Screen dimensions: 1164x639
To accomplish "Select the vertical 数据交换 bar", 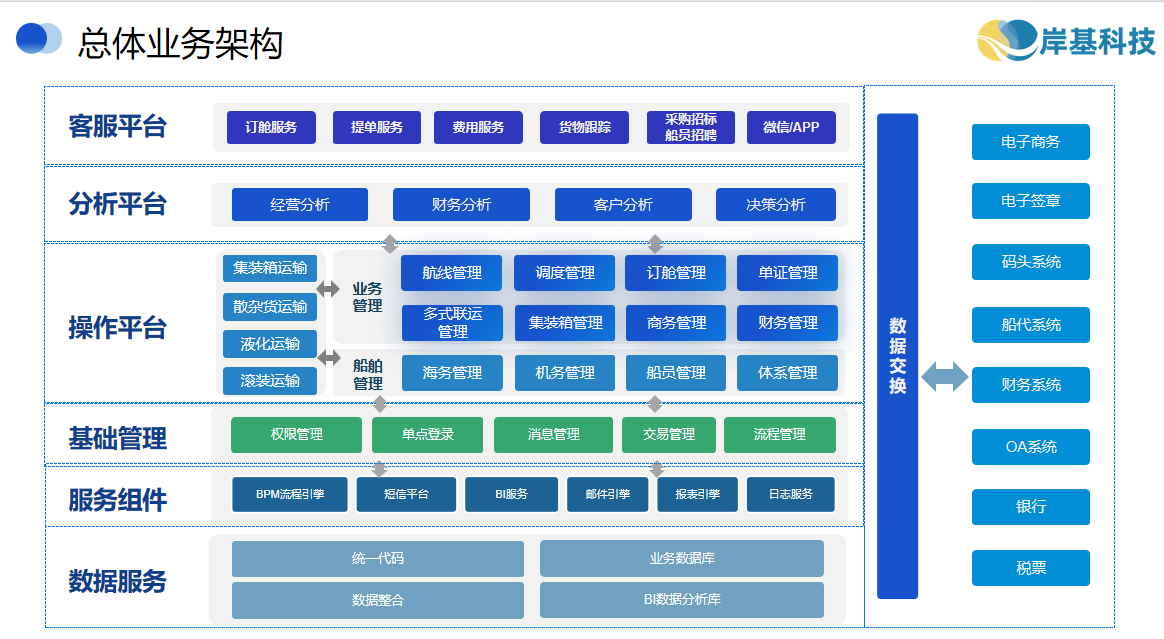I will tap(897, 356).
